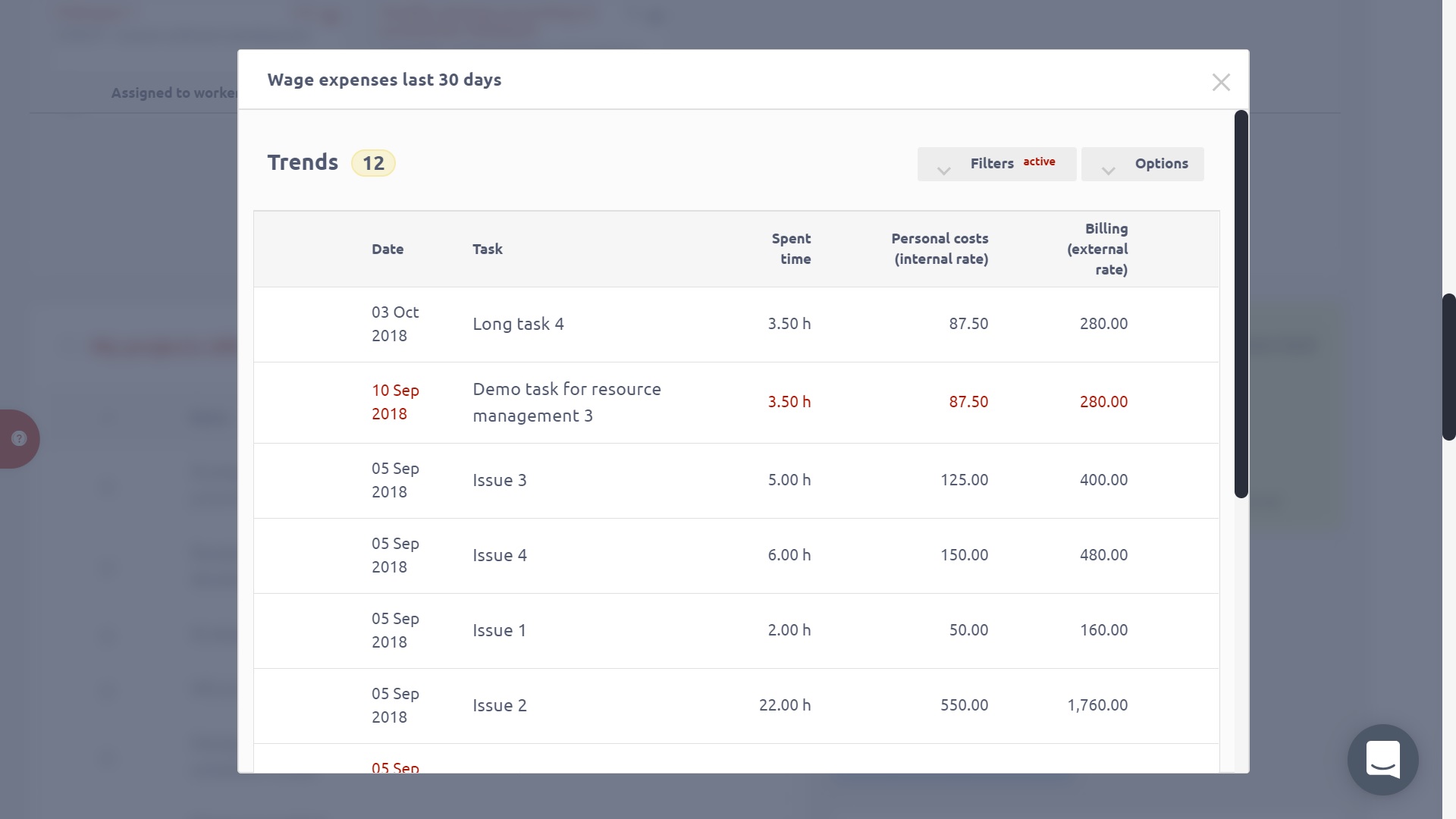The image size is (1456, 819).
Task: Open the Issue 1 task
Action: pyautogui.click(x=499, y=631)
